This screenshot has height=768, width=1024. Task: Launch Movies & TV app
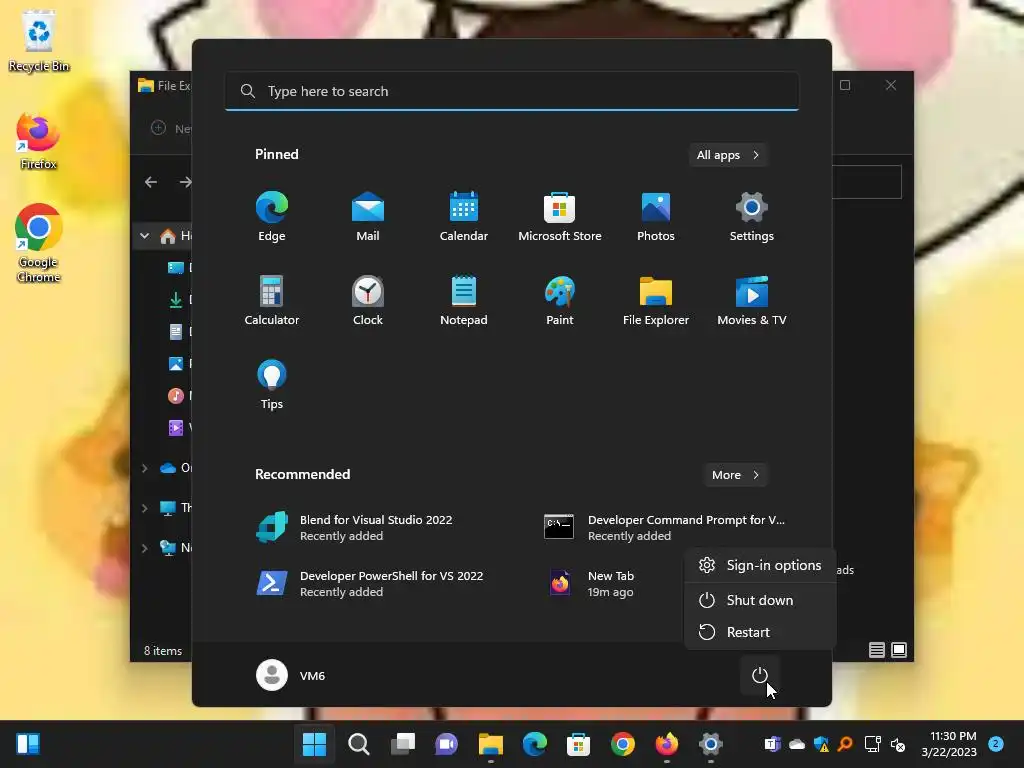[x=752, y=300]
